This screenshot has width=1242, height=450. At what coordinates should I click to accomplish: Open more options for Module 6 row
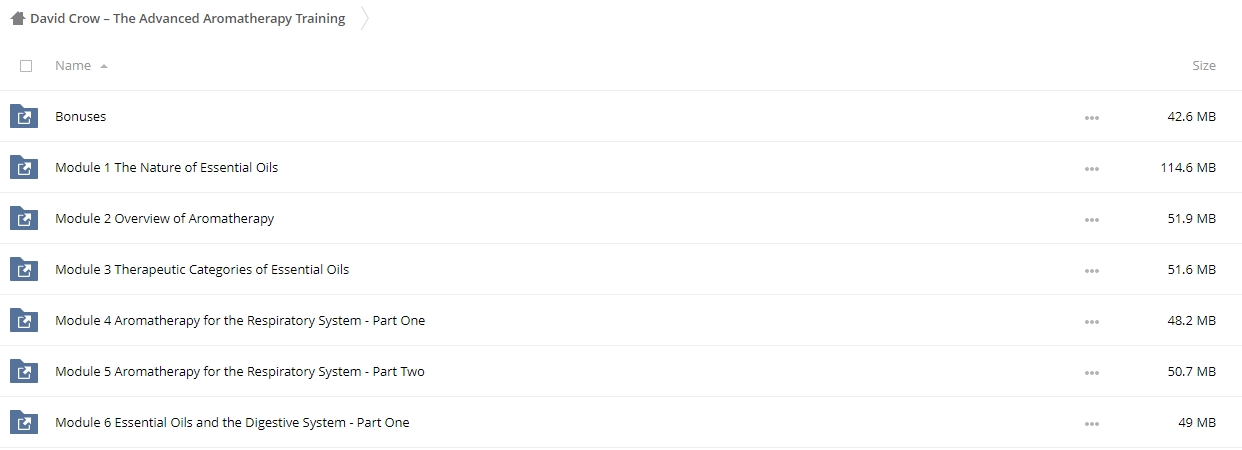pyautogui.click(x=1091, y=423)
